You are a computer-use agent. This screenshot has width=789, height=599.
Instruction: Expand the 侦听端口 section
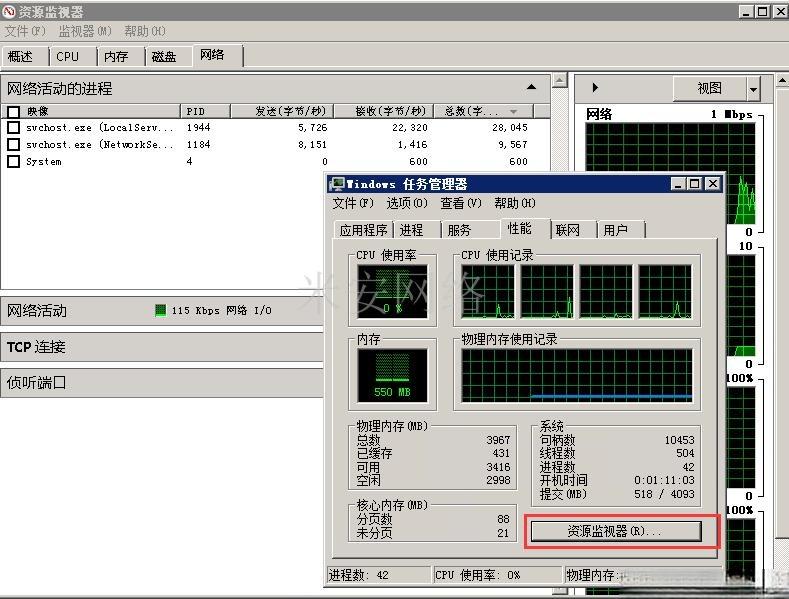(162, 383)
